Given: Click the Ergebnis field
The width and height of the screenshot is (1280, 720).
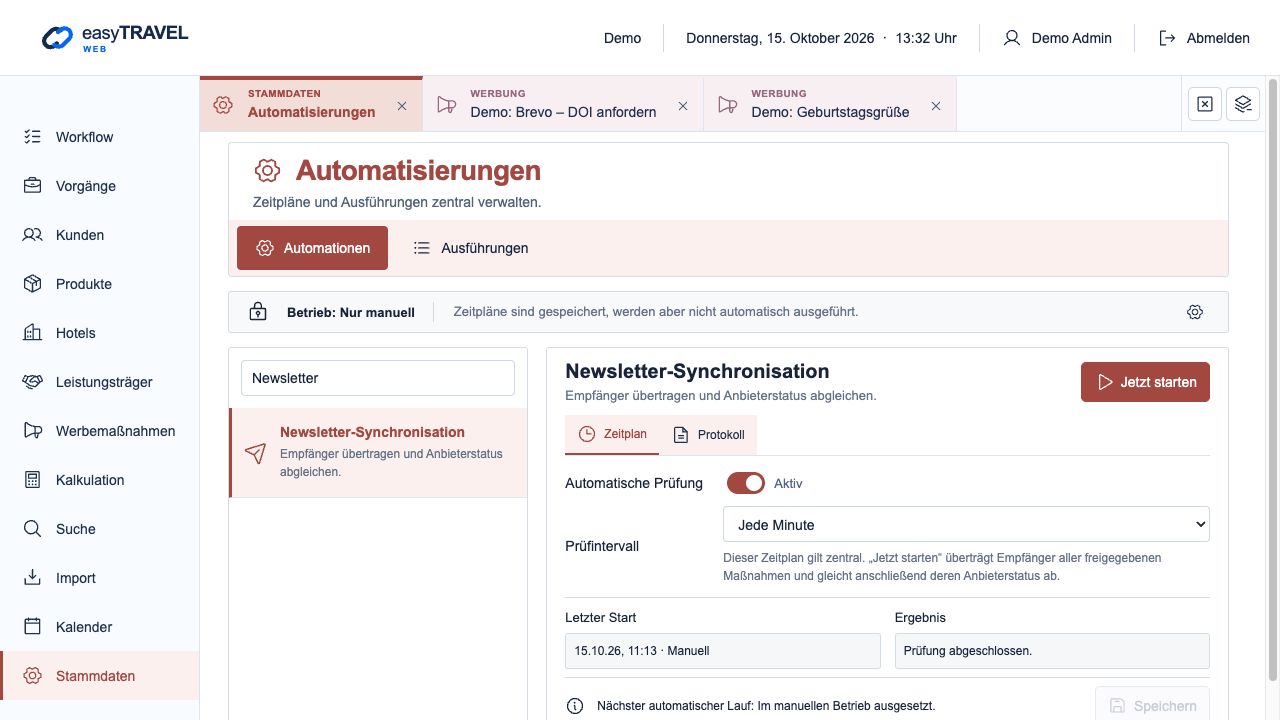Looking at the screenshot, I should point(1052,651).
